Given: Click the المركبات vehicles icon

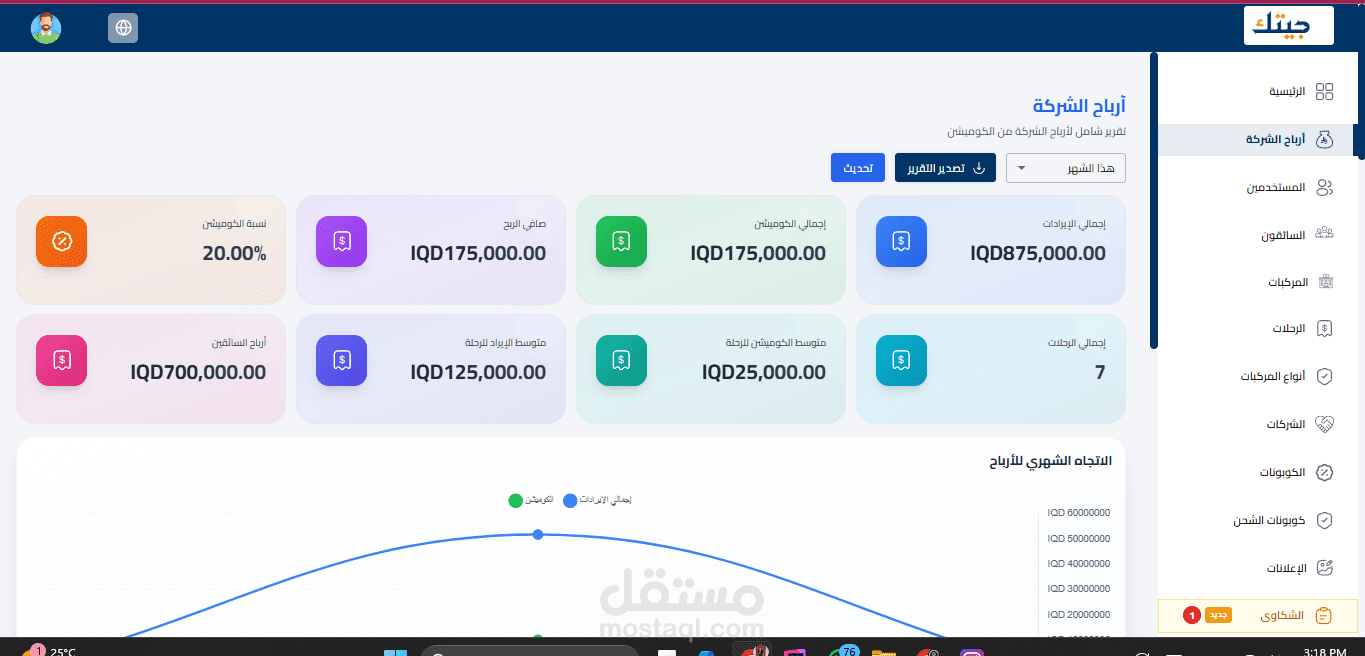Looking at the screenshot, I should click(x=1324, y=281).
